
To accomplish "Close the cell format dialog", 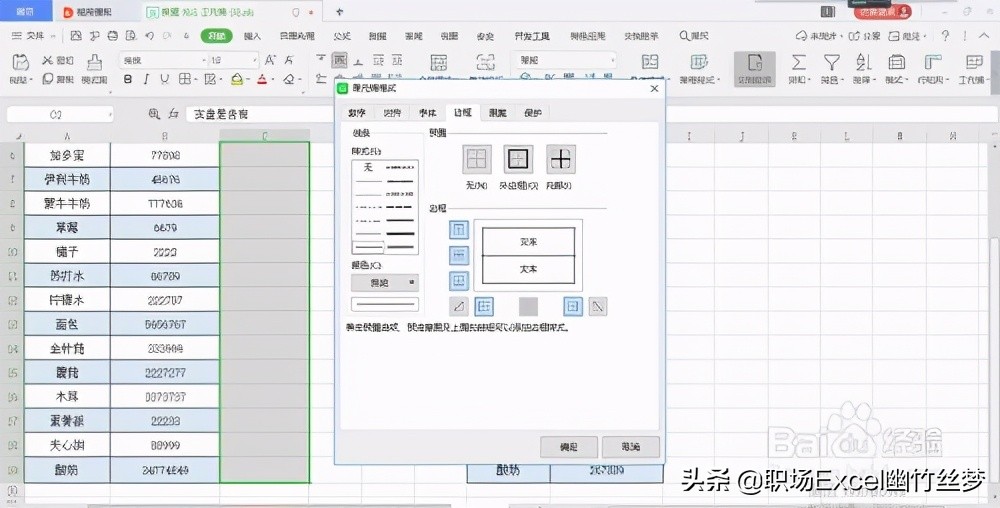I will (654, 89).
